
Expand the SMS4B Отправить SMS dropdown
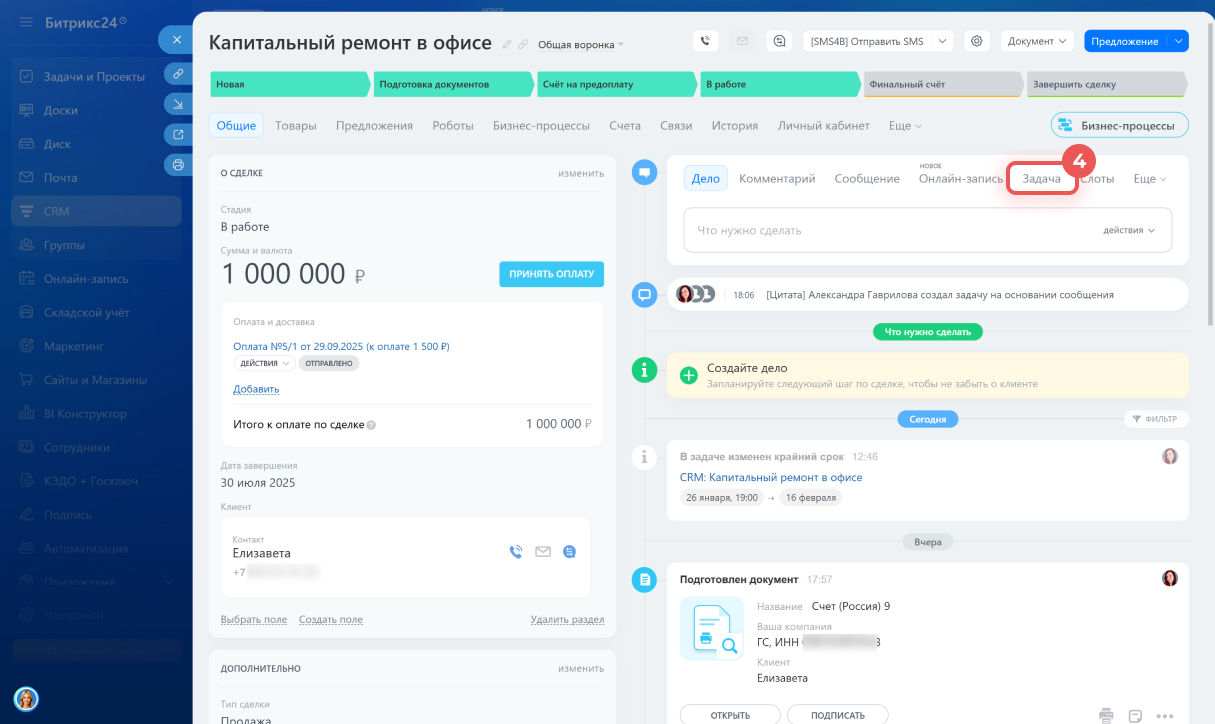pyautogui.click(x=941, y=41)
